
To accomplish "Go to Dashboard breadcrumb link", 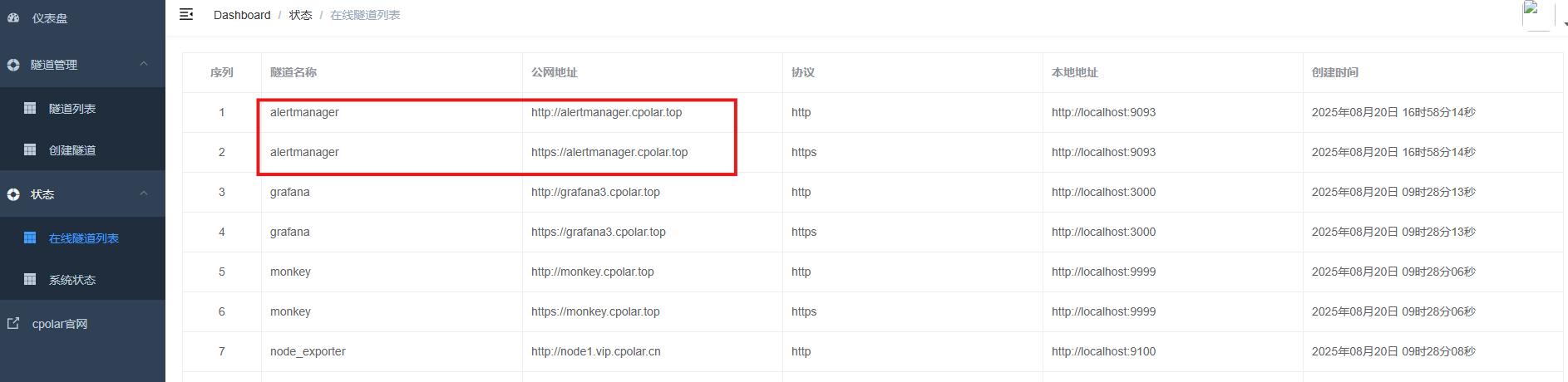I will pos(242,15).
